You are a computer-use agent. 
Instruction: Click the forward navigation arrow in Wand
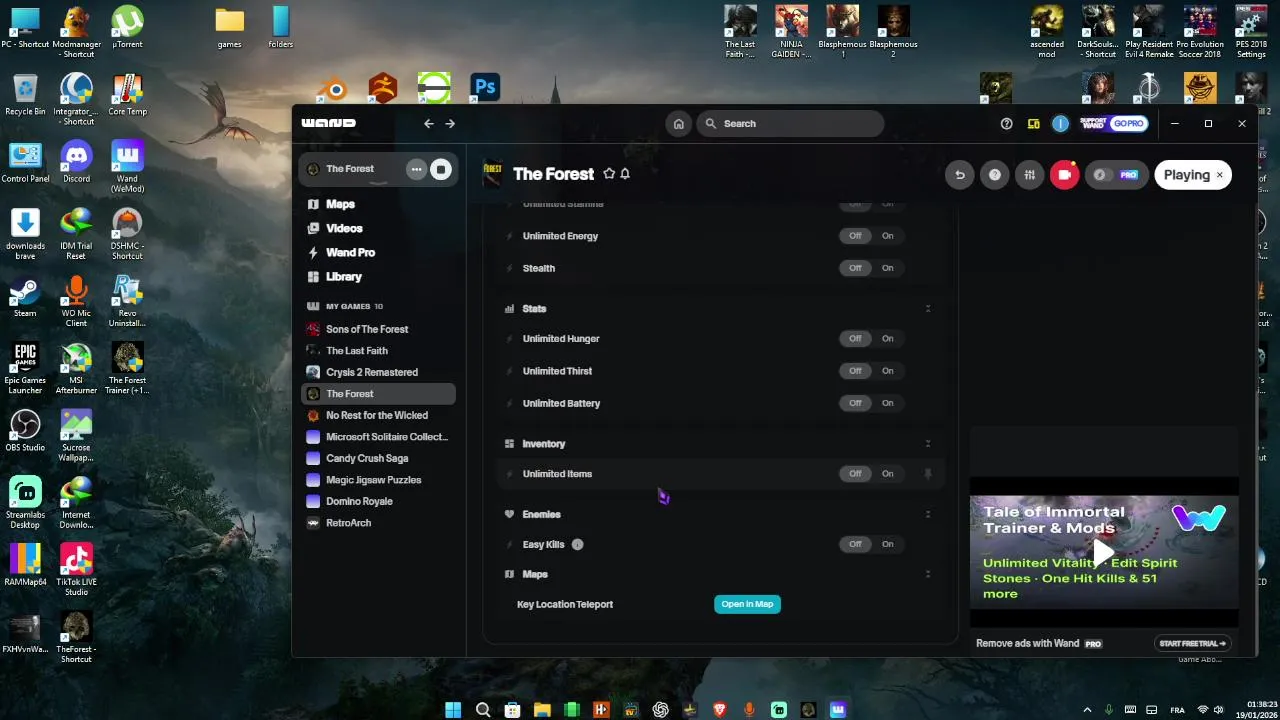pos(450,124)
